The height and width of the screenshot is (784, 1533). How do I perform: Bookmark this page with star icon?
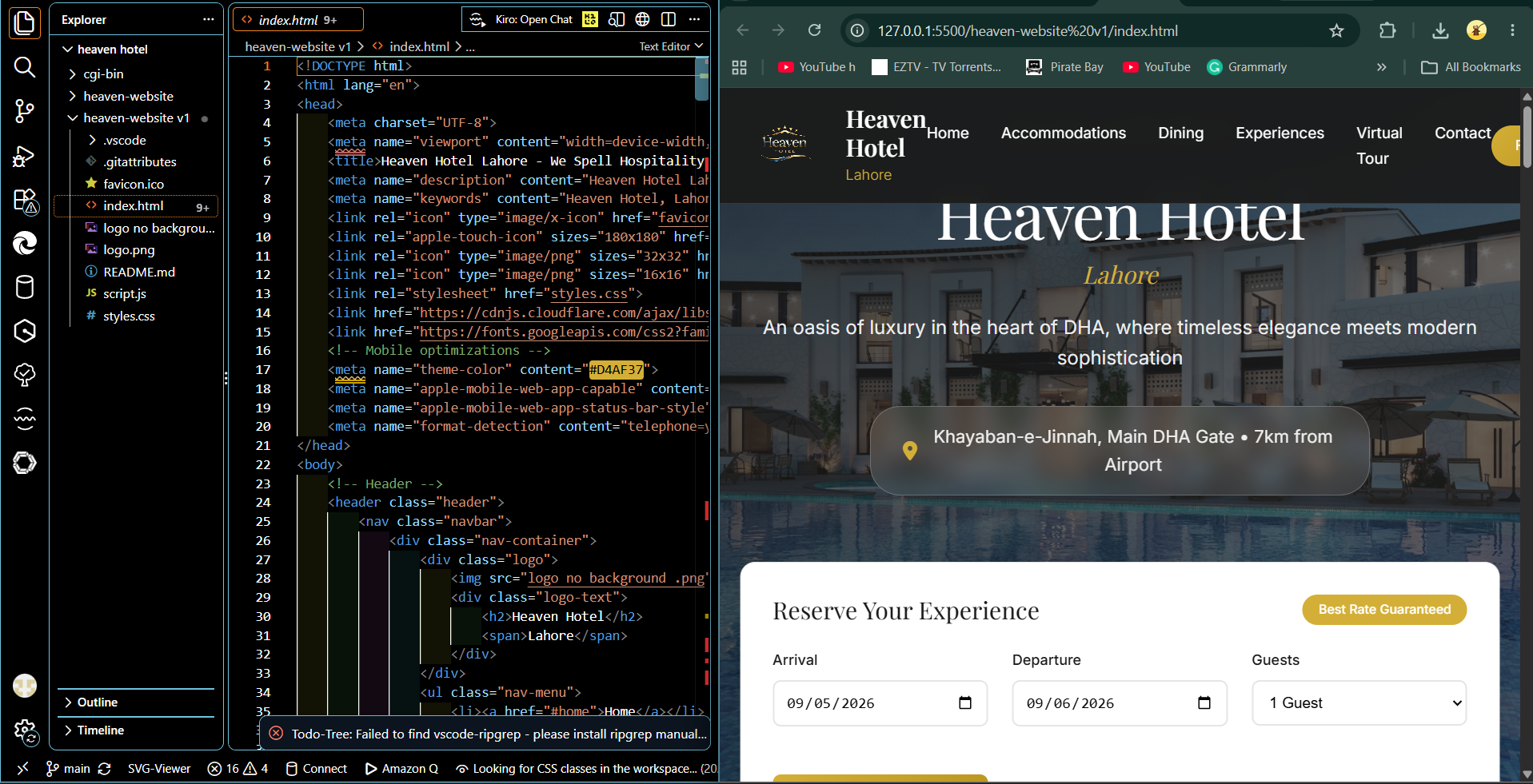[x=1336, y=30]
